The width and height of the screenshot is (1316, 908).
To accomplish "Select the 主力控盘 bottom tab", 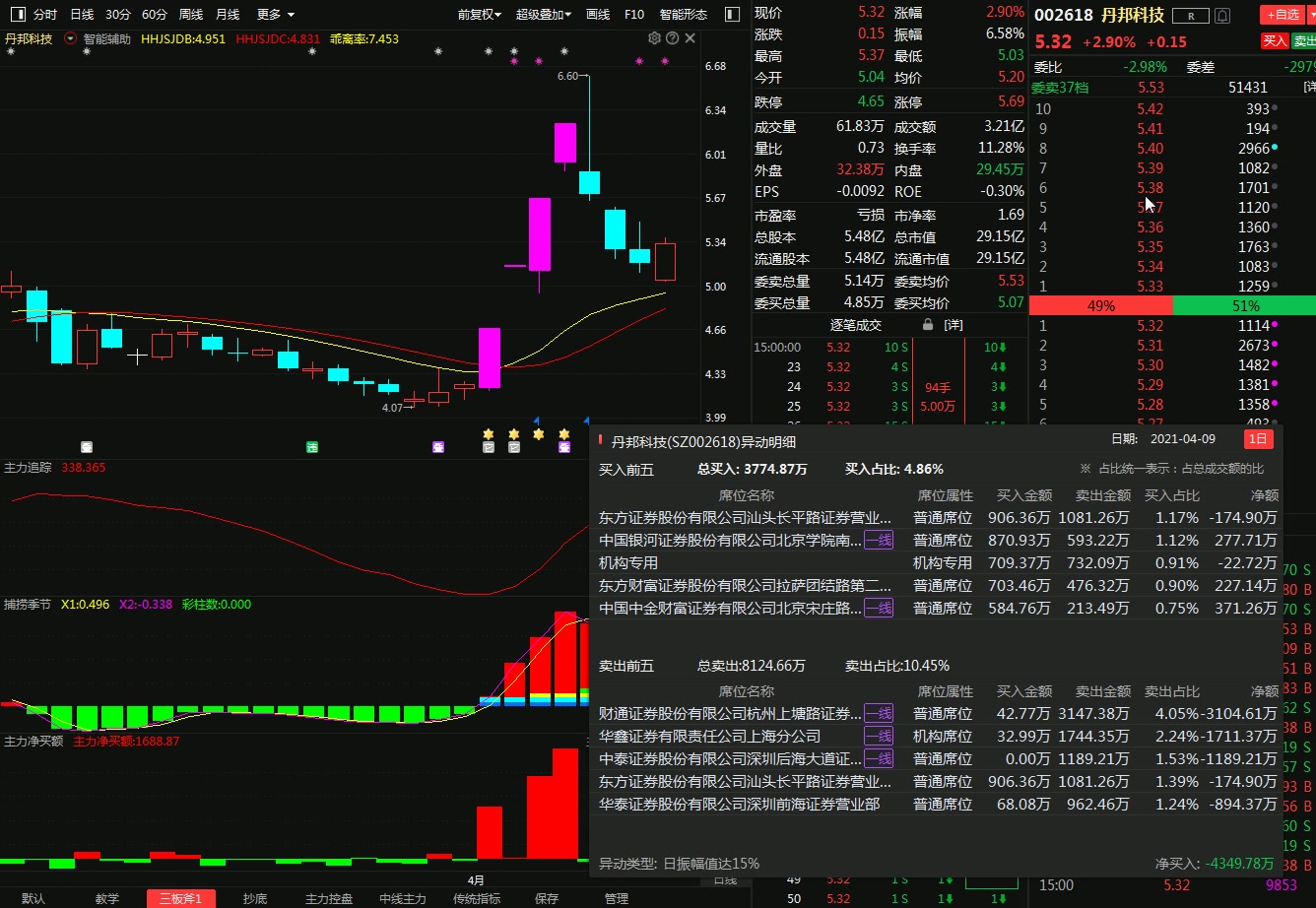I will [329, 898].
